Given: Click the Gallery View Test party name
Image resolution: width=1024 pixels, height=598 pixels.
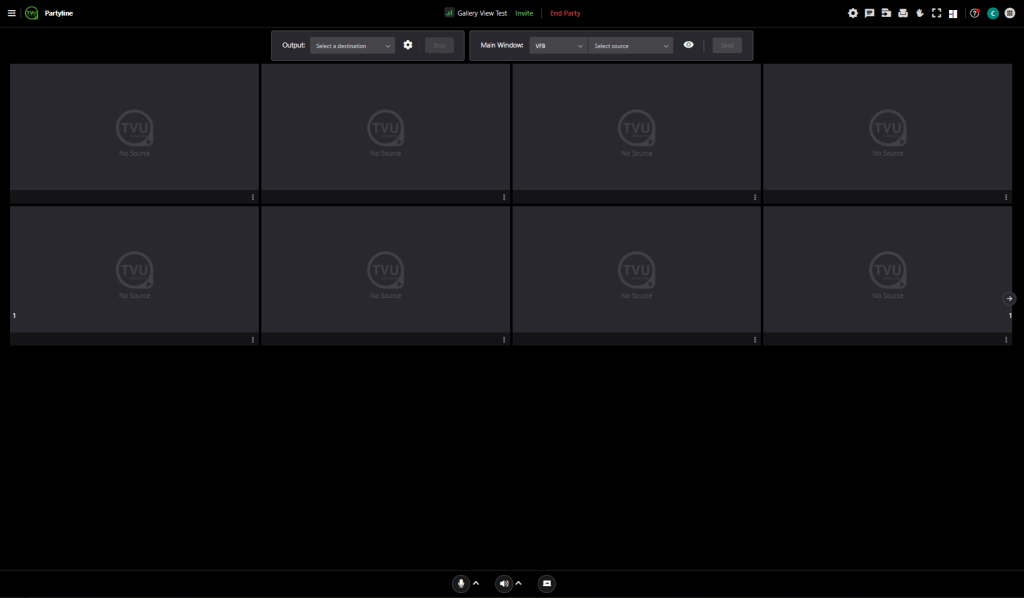Looking at the screenshot, I should click(482, 13).
